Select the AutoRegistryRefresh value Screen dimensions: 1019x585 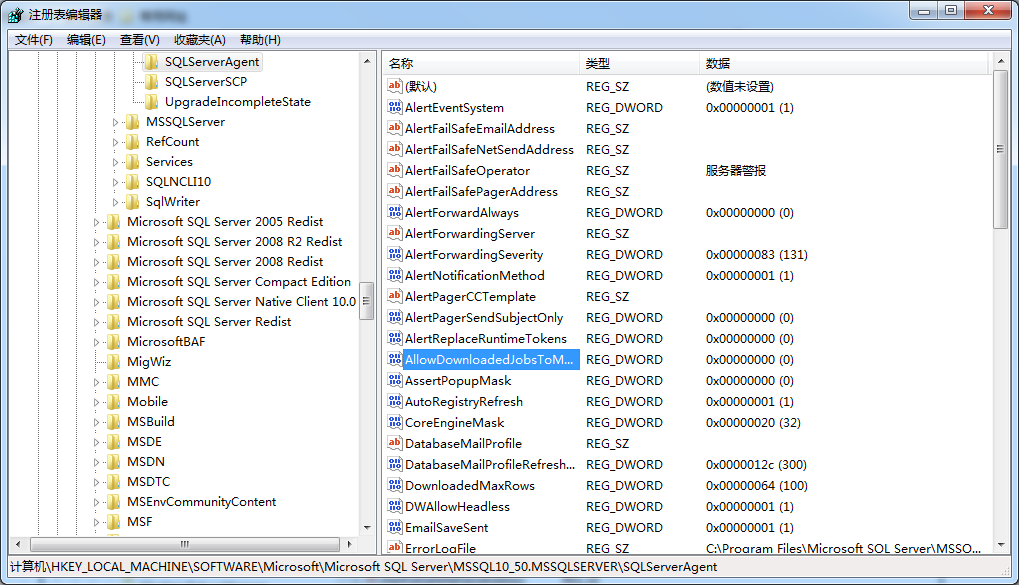click(x=463, y=402)
